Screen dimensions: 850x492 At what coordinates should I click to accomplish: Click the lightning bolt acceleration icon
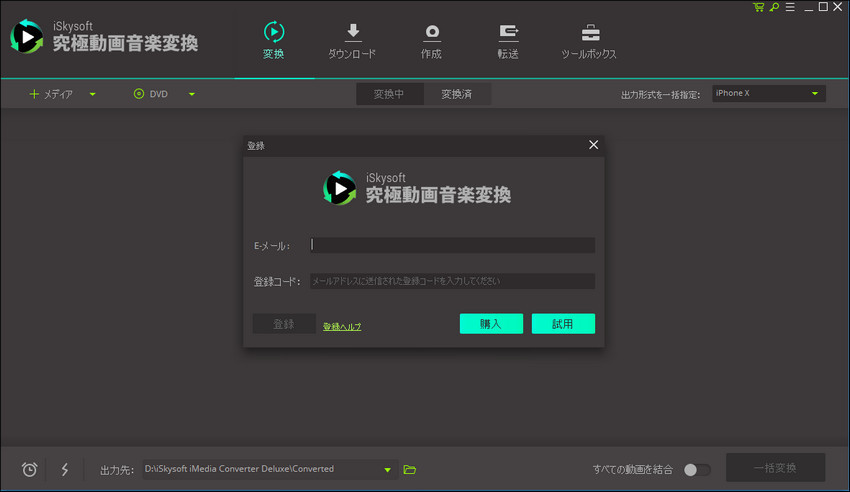pyautogui.click(x=65, y=469)
